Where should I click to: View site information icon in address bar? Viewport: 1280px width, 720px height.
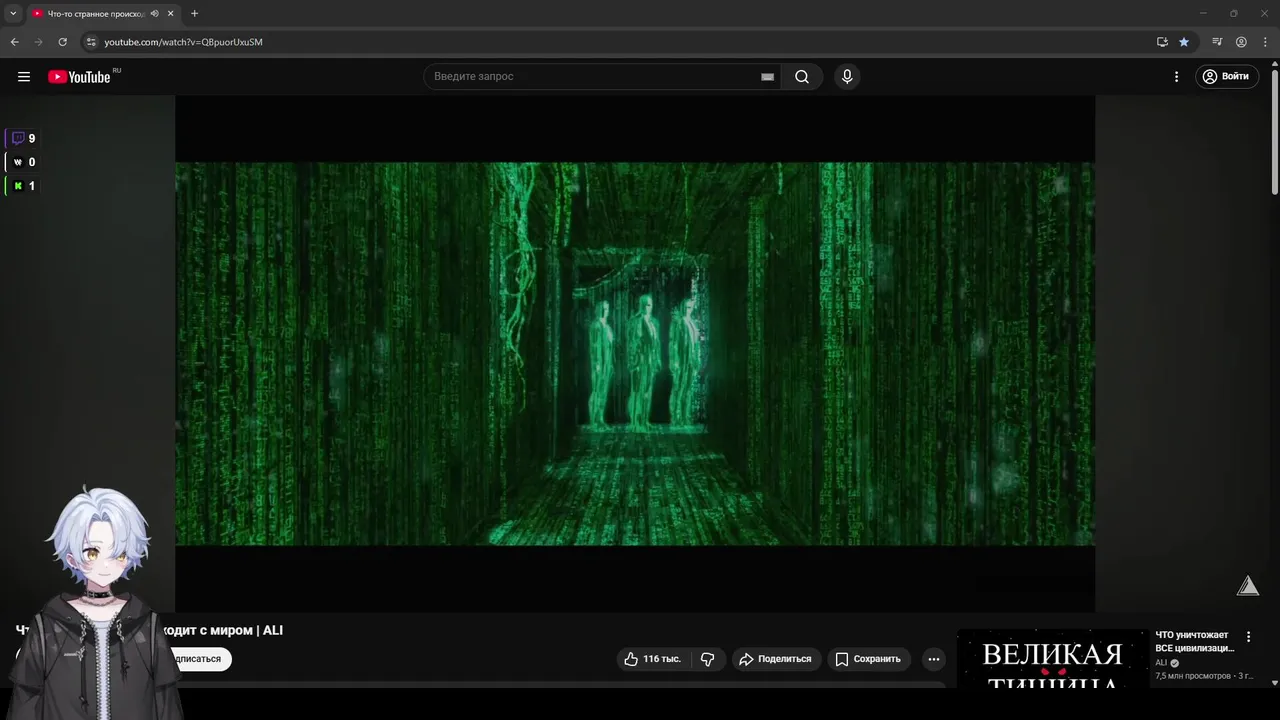pyautogui.click(x=90, y=42)
